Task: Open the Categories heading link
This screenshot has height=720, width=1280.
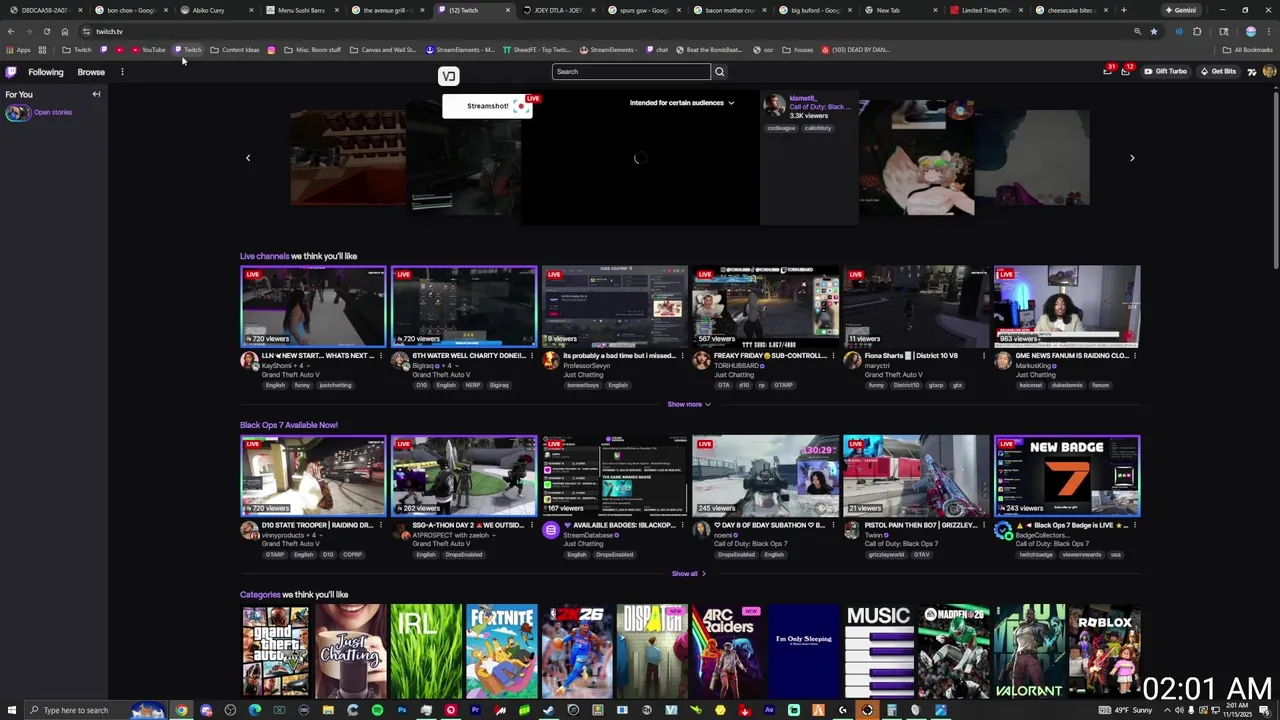Action: click(x=260, y=595)
